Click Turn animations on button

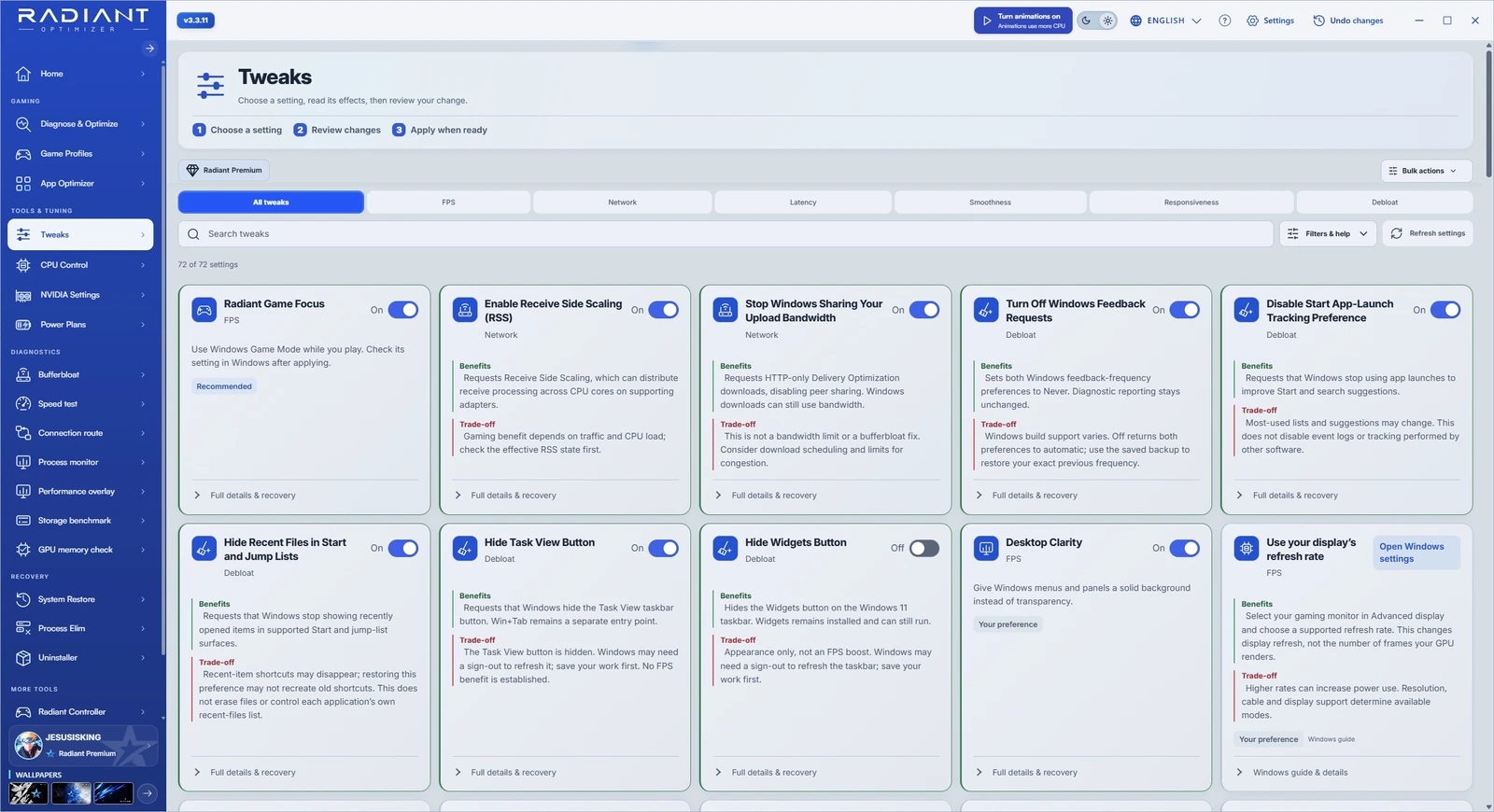click(x=1023, y=21)
